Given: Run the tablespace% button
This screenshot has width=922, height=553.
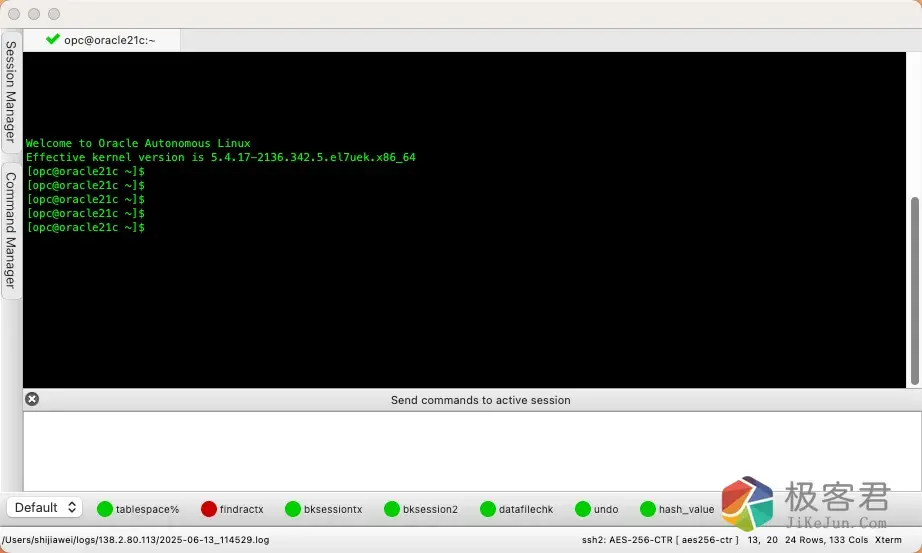Looking at the screenshot, I should 138,509.
